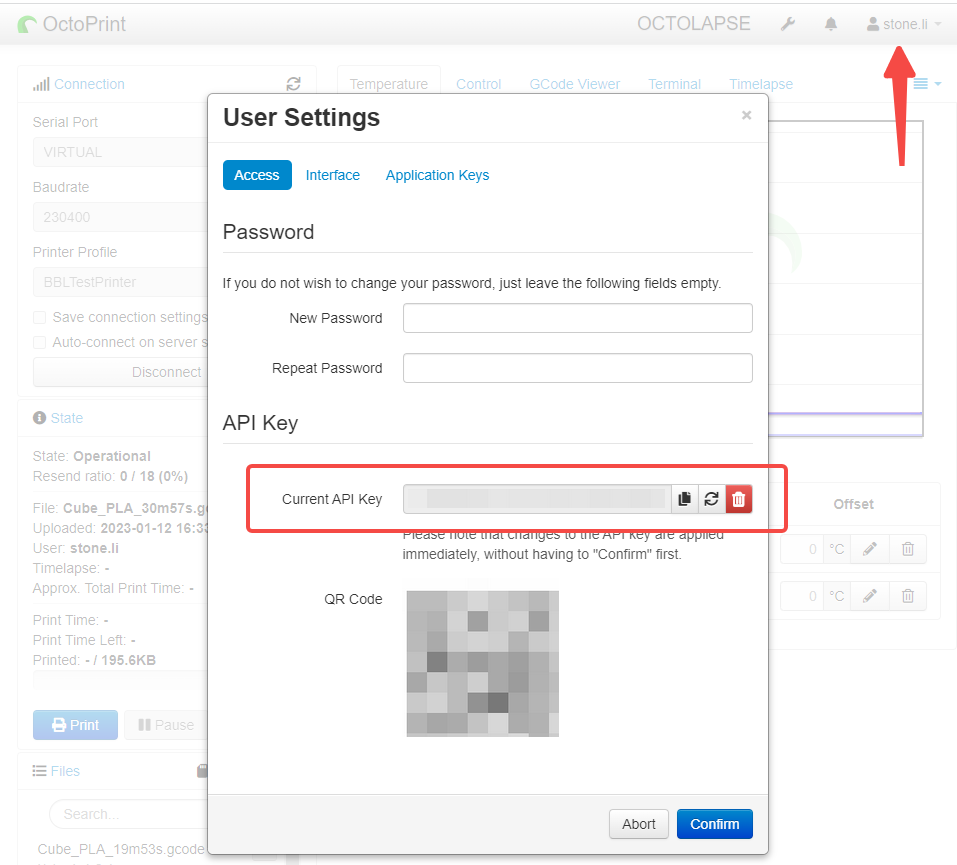Edit the second temperature offset

(870, 596)
